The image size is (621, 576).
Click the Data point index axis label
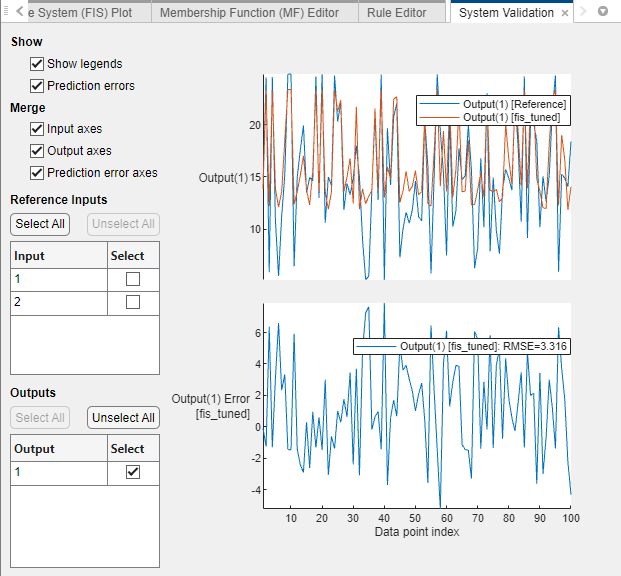[417, 532]
